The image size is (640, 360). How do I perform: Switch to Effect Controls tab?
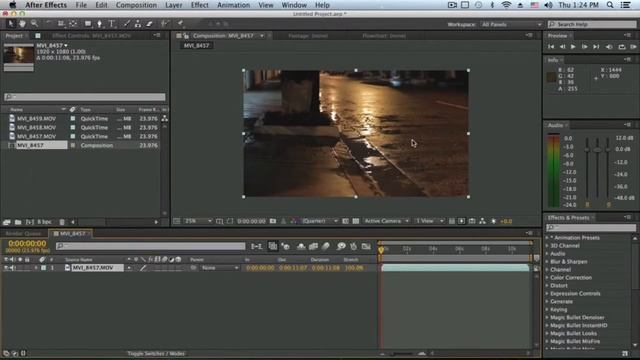coord(91,36)
